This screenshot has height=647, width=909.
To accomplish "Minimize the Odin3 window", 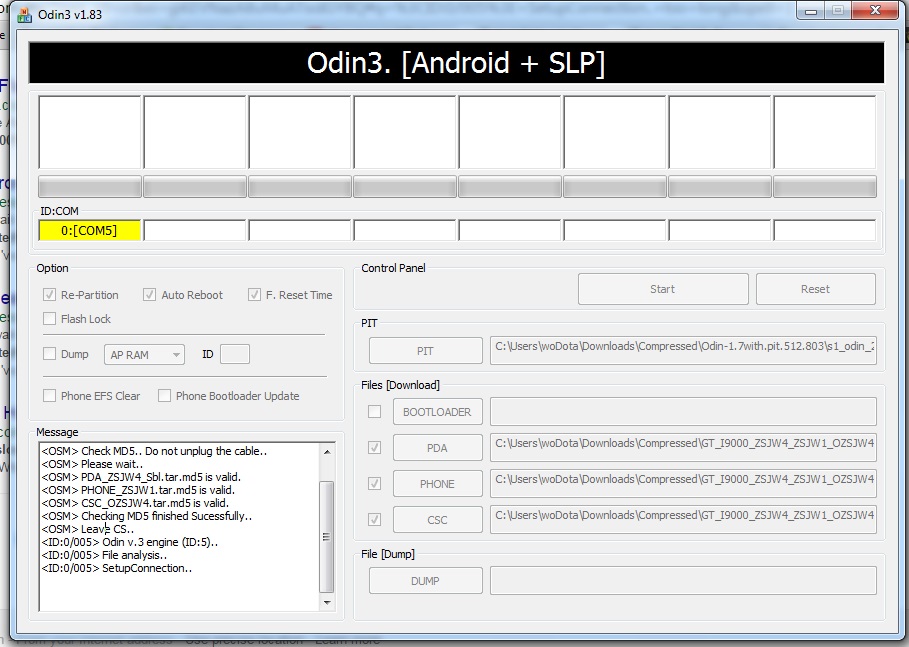I will pyautogui.click(x=810, y=10).
